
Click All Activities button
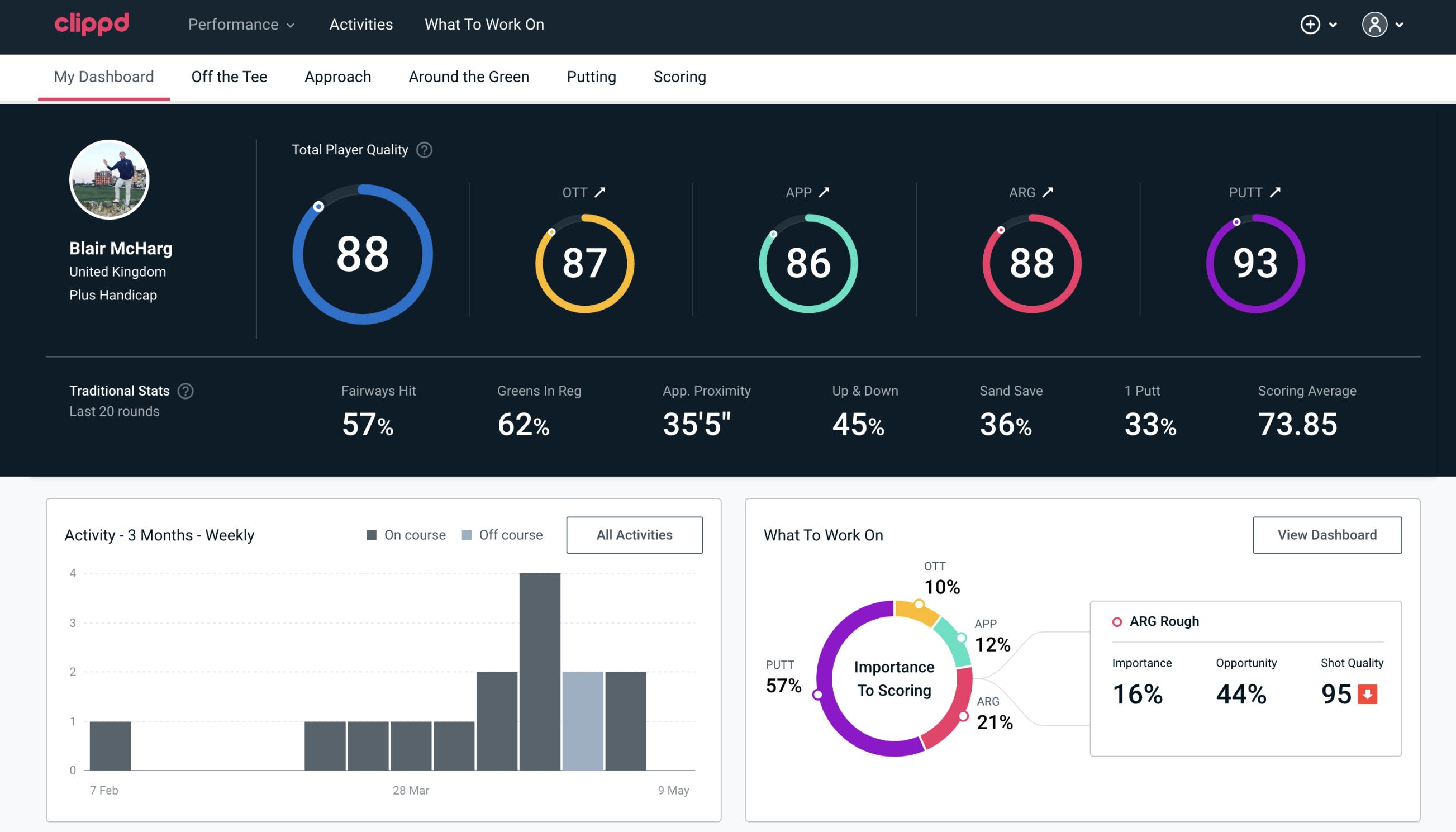point(634,534)
